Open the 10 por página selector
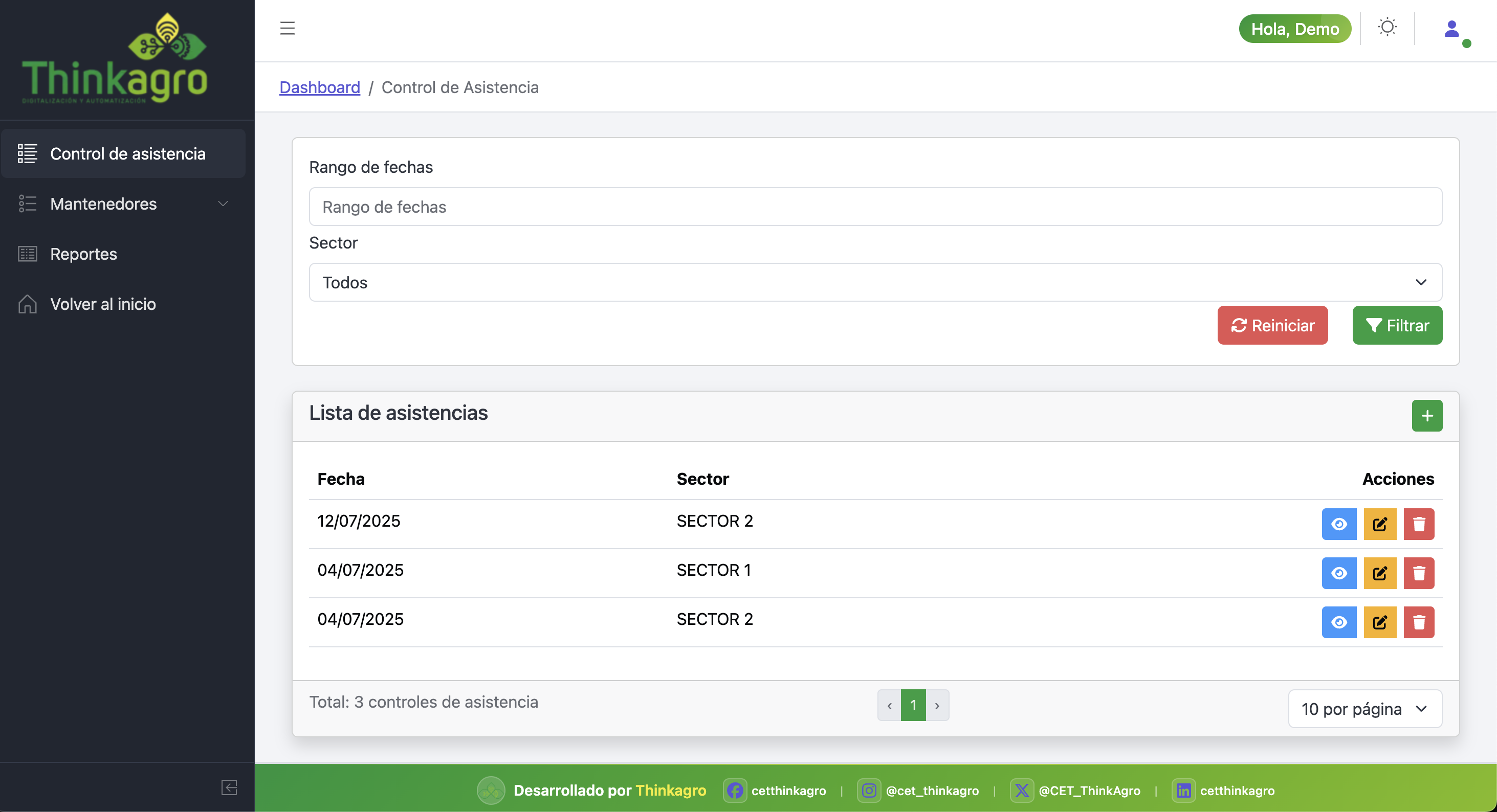Viewport: 1497px width, 812px height. 1364,709
